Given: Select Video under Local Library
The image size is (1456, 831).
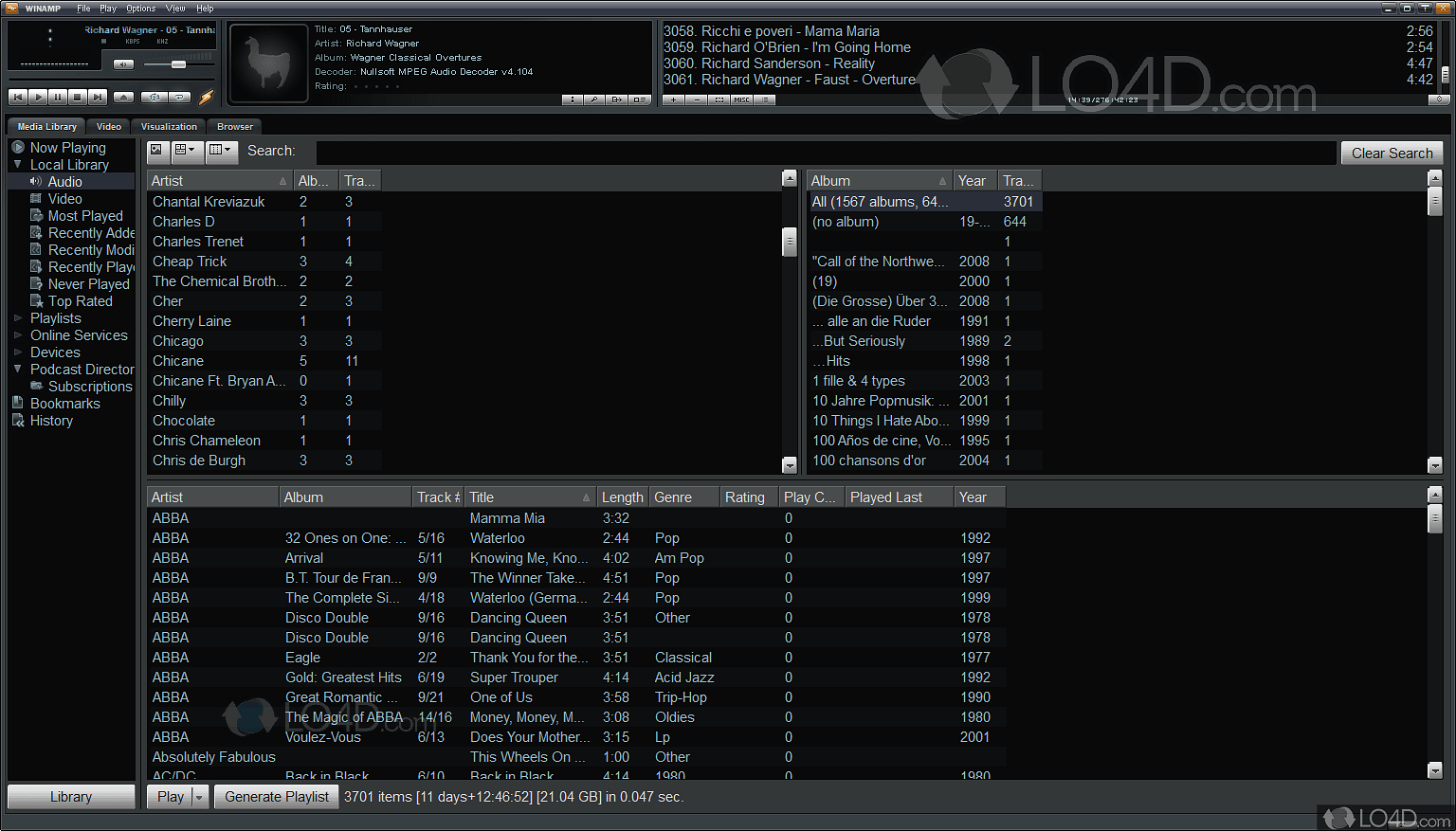Looking at the screenshot, I should coord(65,199).
